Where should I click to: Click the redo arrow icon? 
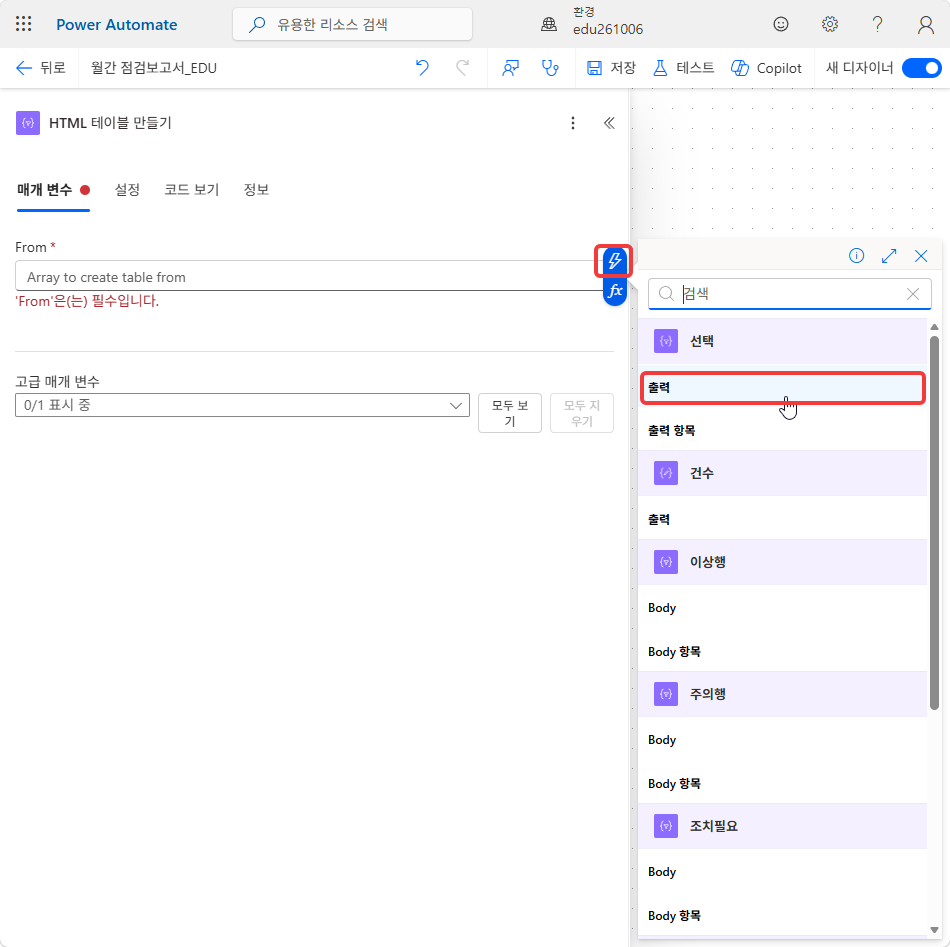pyautogui.click(x=462, y=68)
